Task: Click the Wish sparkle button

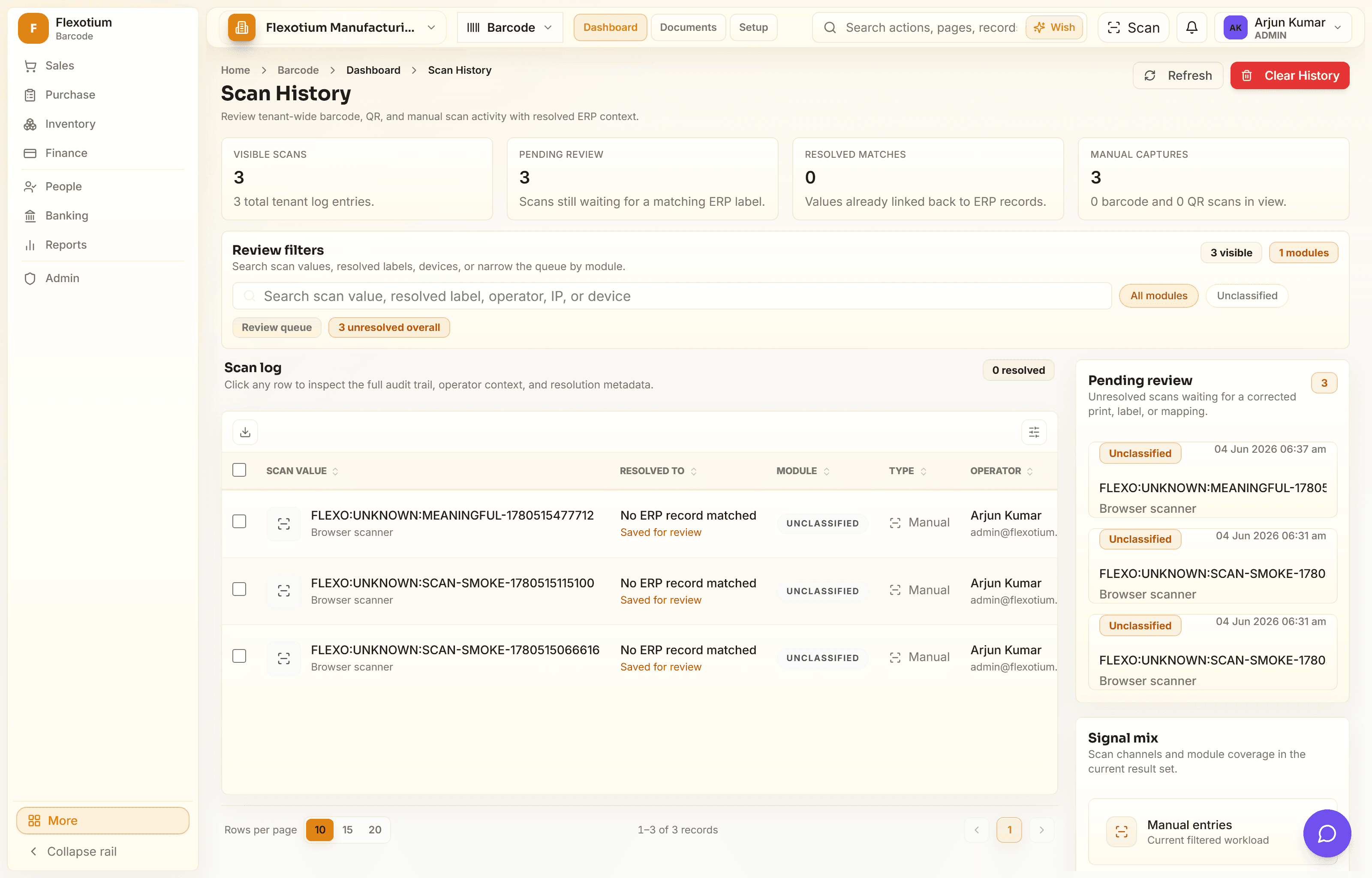Action: pos(1054,27)
